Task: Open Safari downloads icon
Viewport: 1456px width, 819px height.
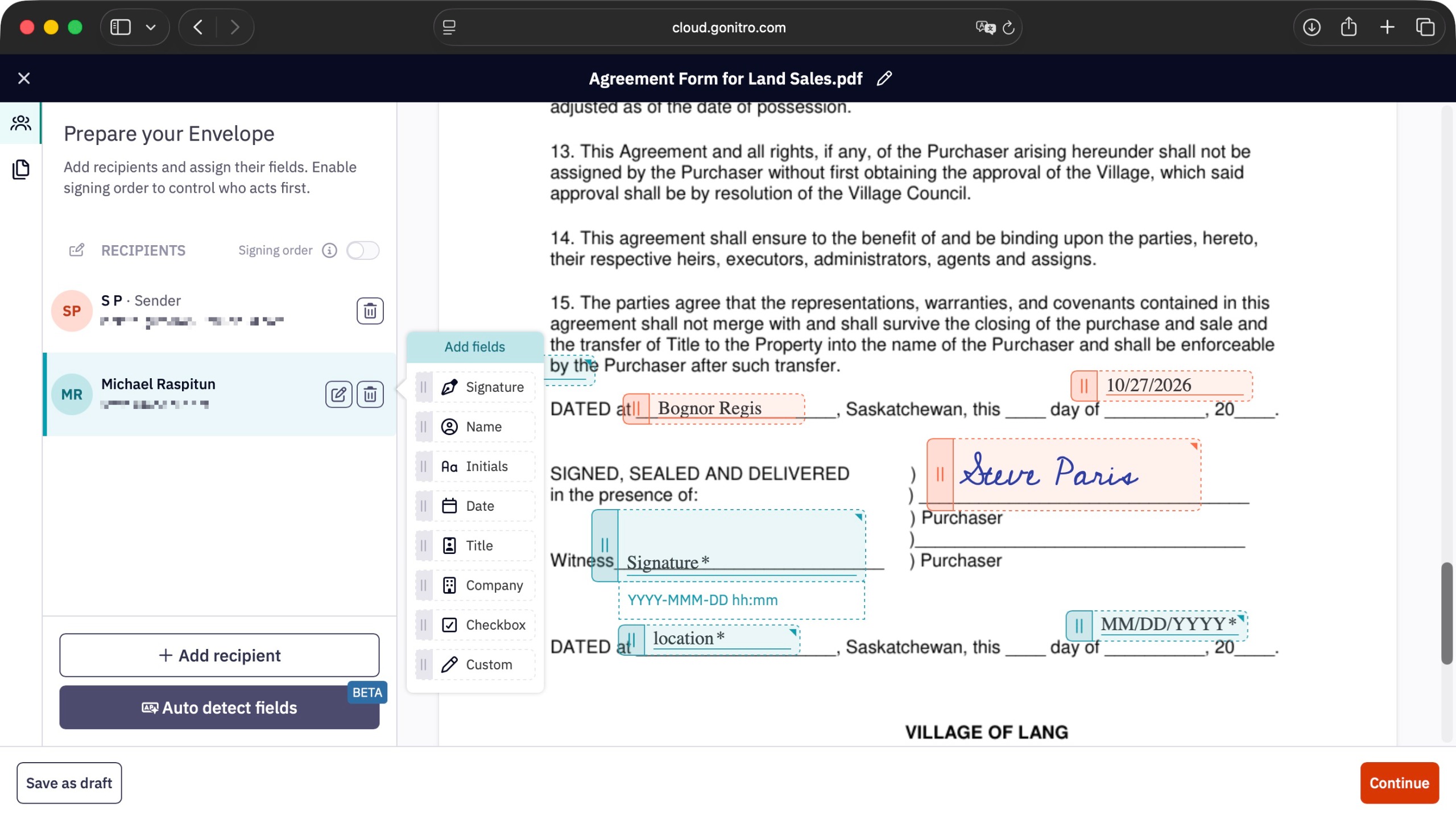Action: (x=1312, y=27)
